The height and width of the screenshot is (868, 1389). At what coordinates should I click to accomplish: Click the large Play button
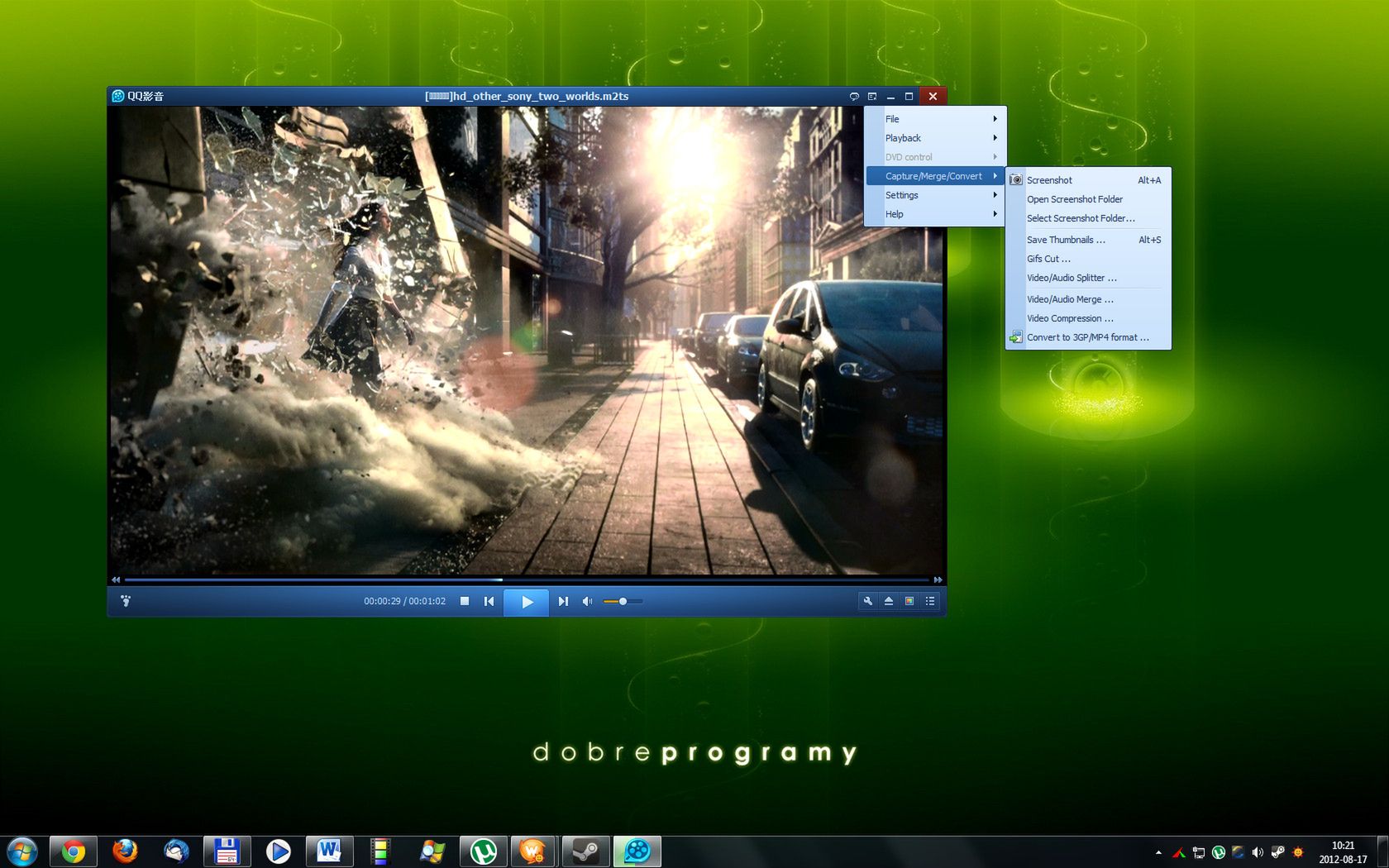pyautogui.click(x=527, y=601)
